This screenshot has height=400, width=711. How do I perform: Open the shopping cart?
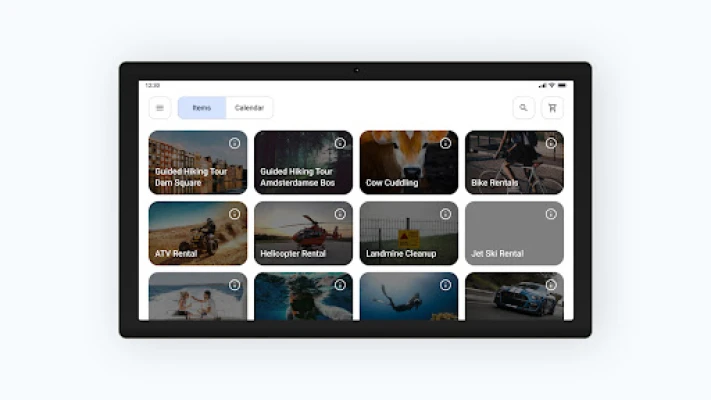552,108
